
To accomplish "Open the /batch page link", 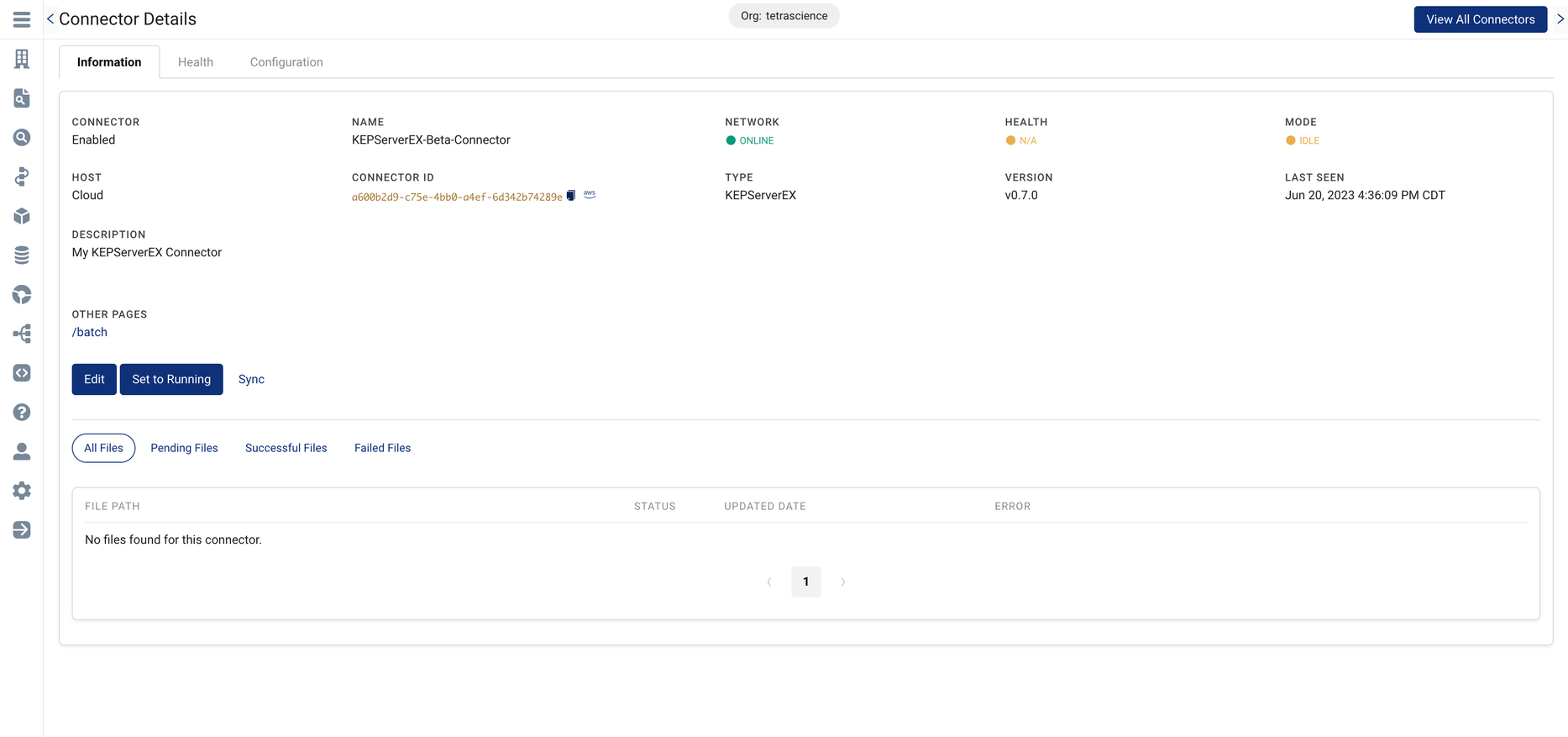I will (90, 332).
